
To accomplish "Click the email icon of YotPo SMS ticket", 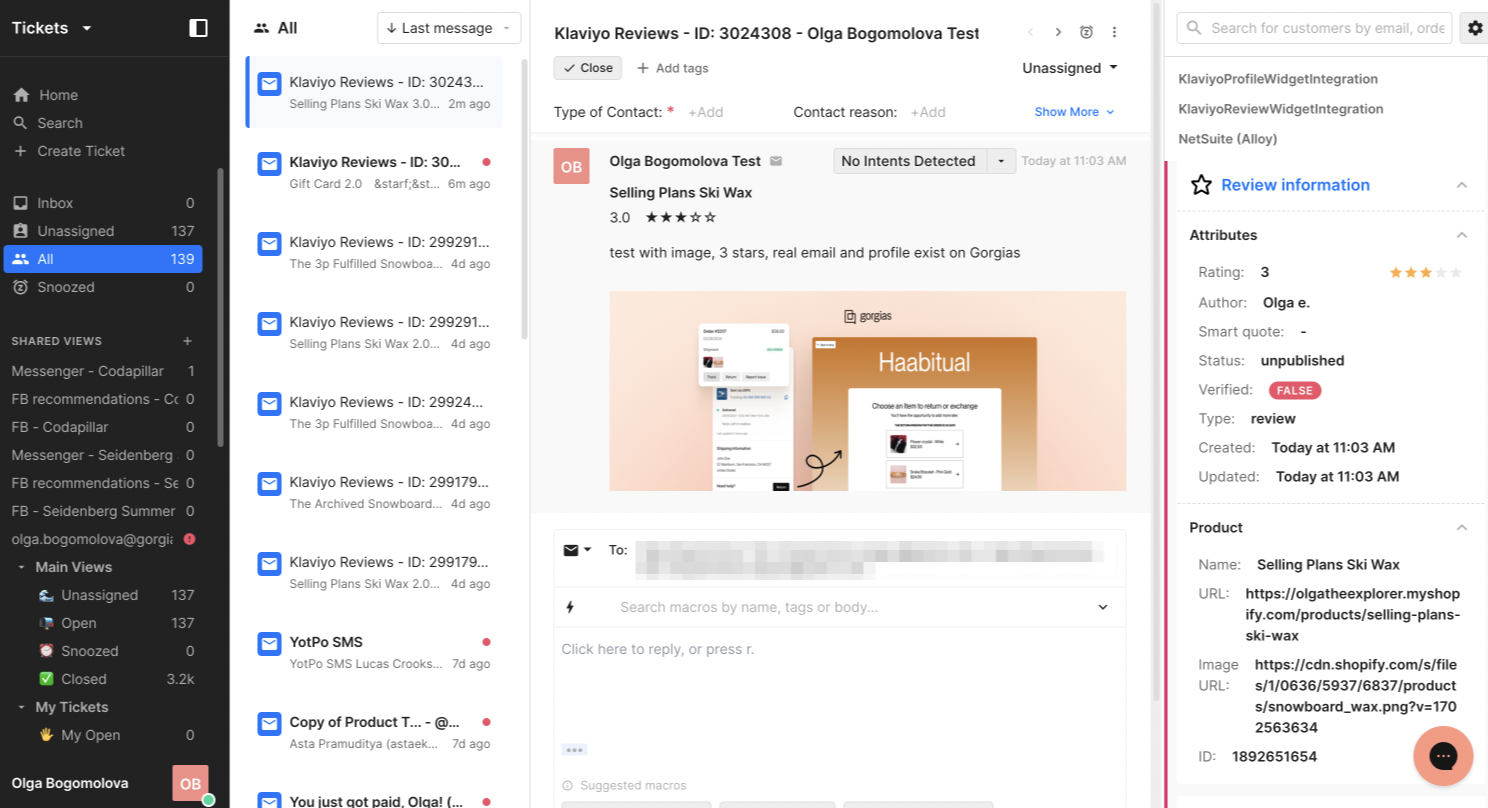I will 269,643.
